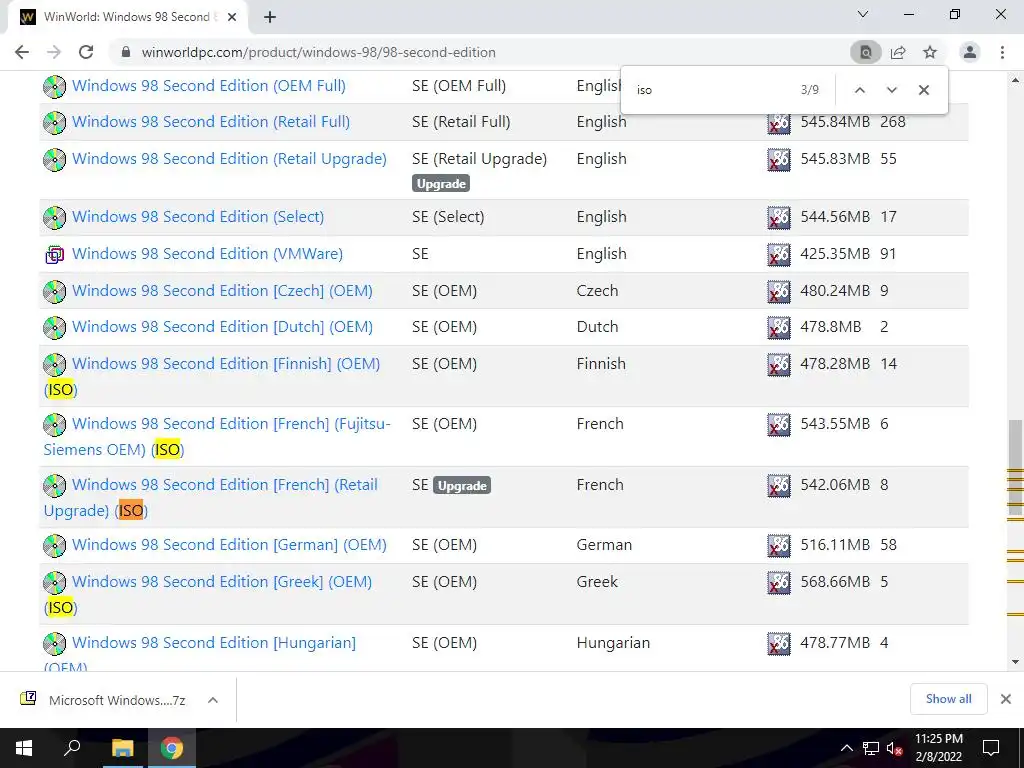Open taskbar search magnifier
Screen dimensions: 1024x768
coord(72,748)
